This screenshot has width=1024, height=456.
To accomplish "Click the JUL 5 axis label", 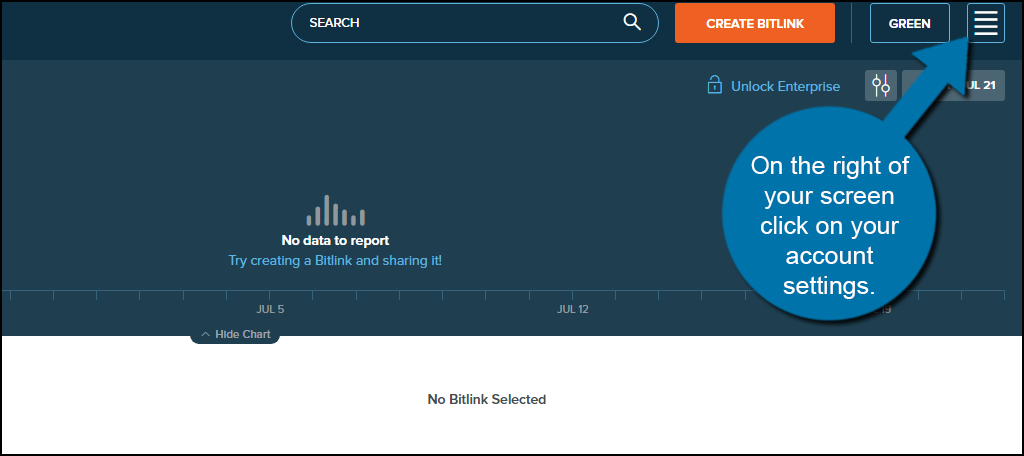I will (x=270, y=309).
